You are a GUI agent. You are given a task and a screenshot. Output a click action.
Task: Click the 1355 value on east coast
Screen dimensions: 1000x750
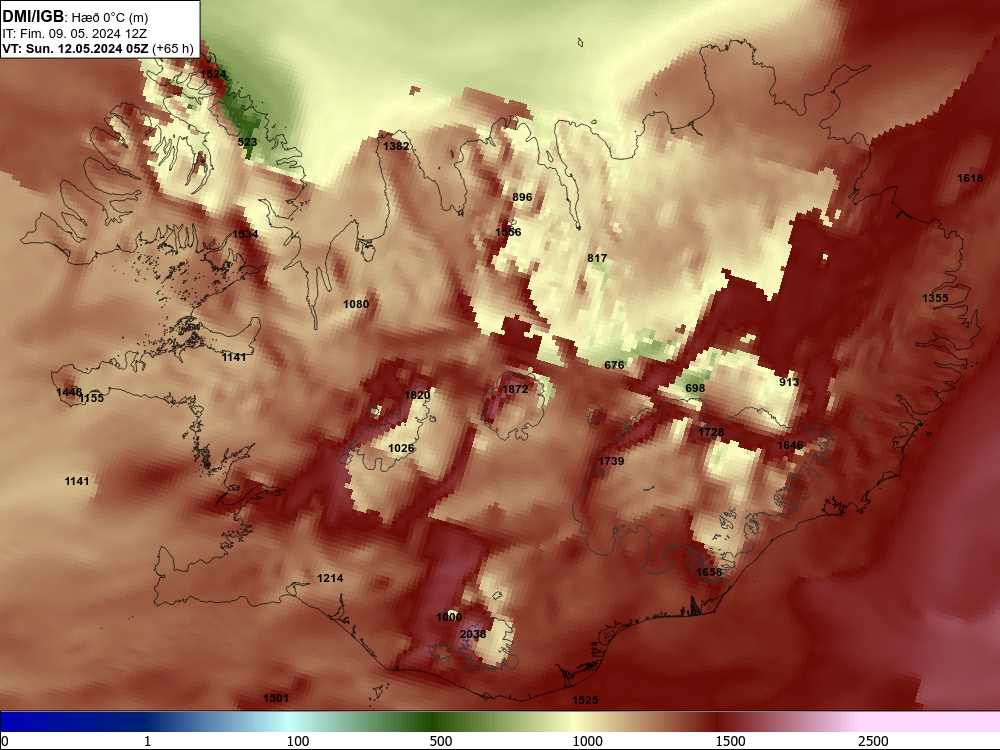tap(935, 298)
